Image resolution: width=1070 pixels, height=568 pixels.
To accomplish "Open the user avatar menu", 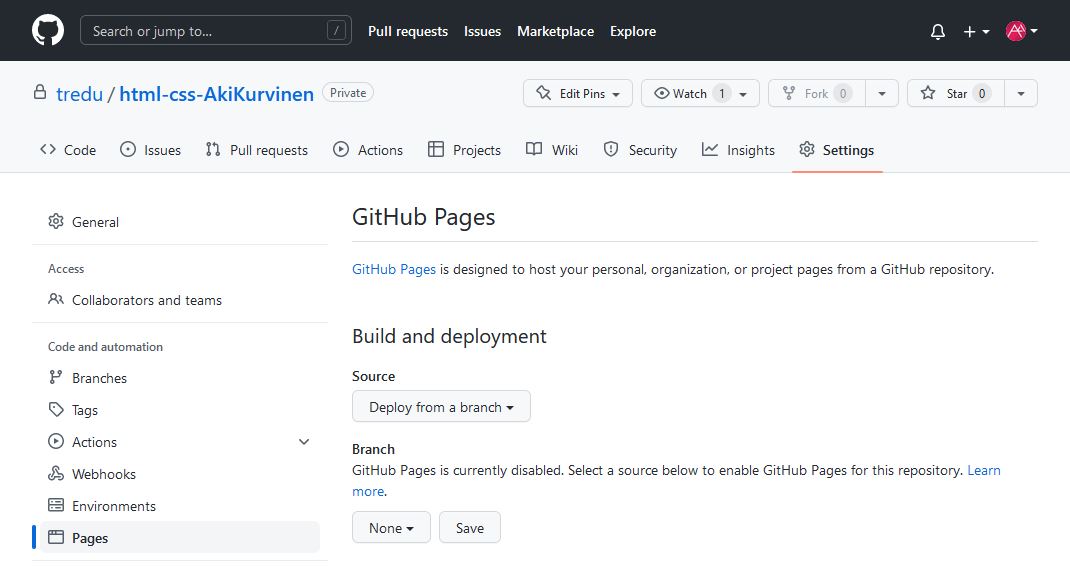I will click(x=1022, y=31).
